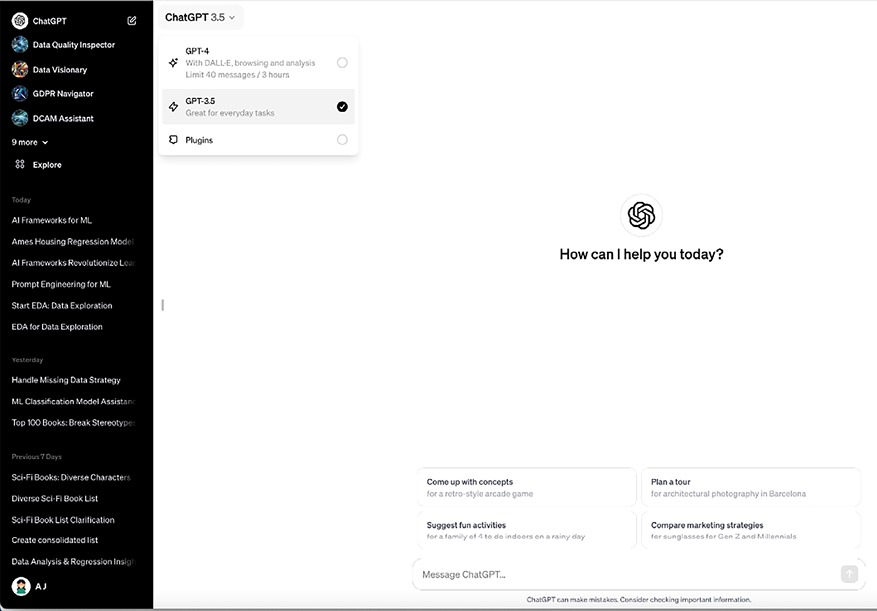
Task: Choose the Plugins menu option
Action: (x=258, y=139)
